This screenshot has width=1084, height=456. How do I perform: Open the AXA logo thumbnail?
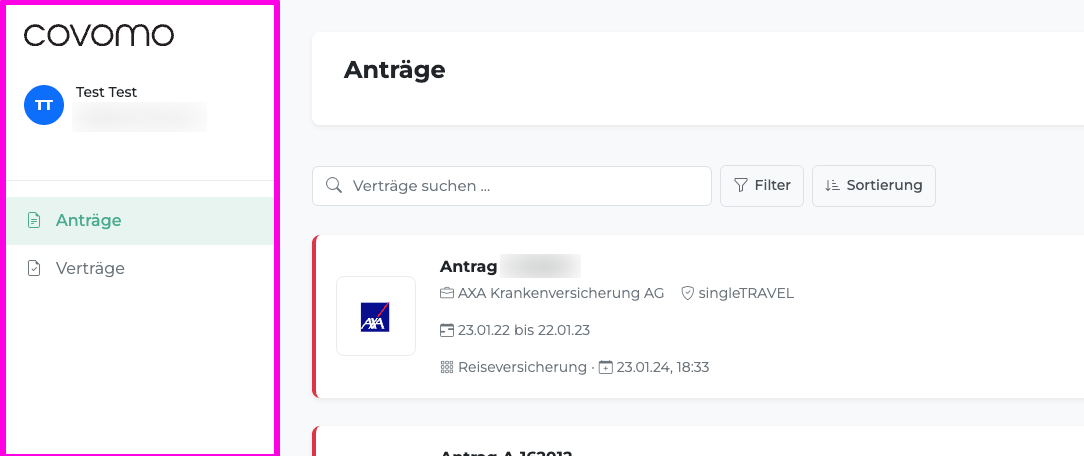[x=376, y=316]
